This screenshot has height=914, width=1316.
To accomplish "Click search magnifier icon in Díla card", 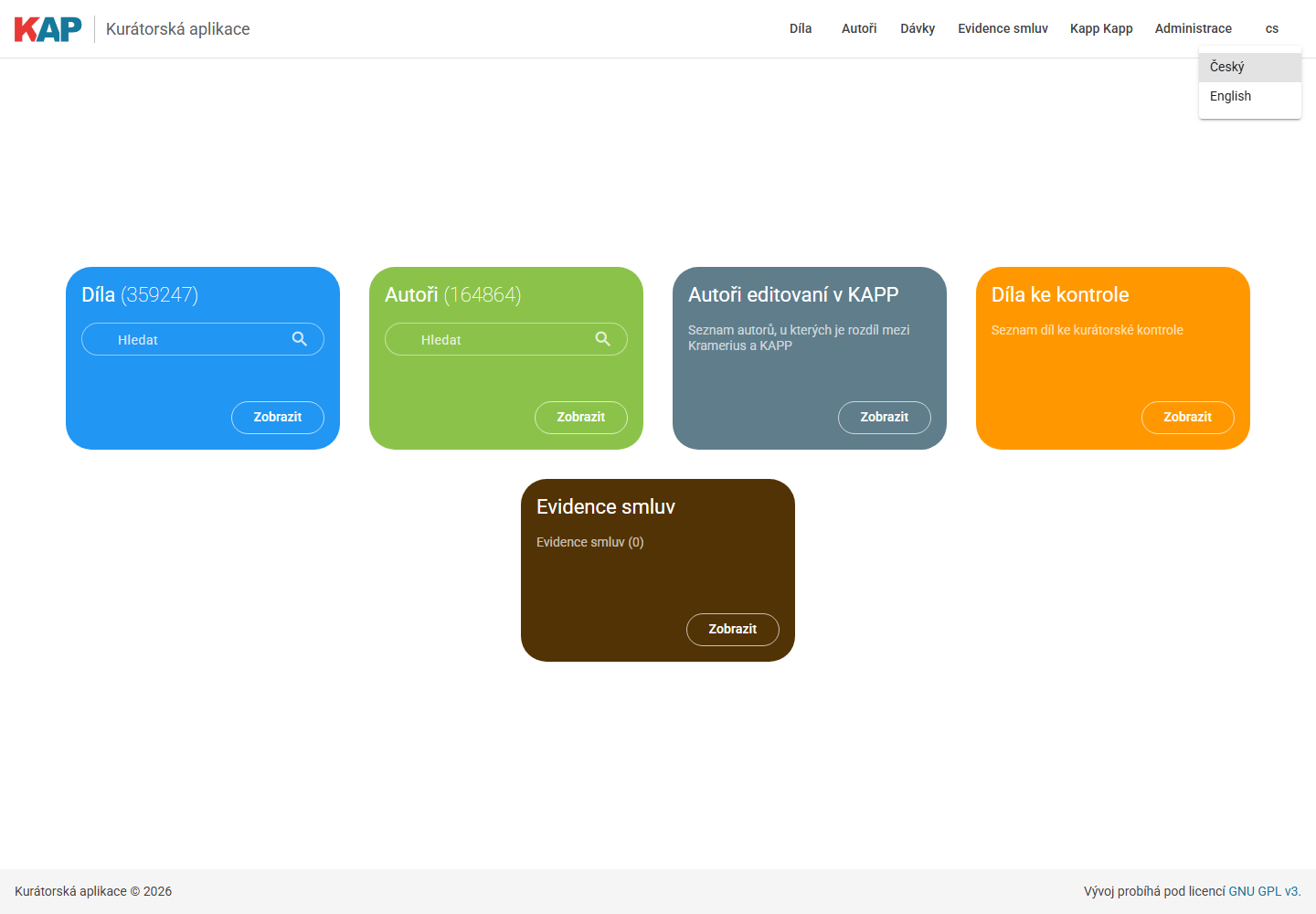I will click(x=300, y=339).
